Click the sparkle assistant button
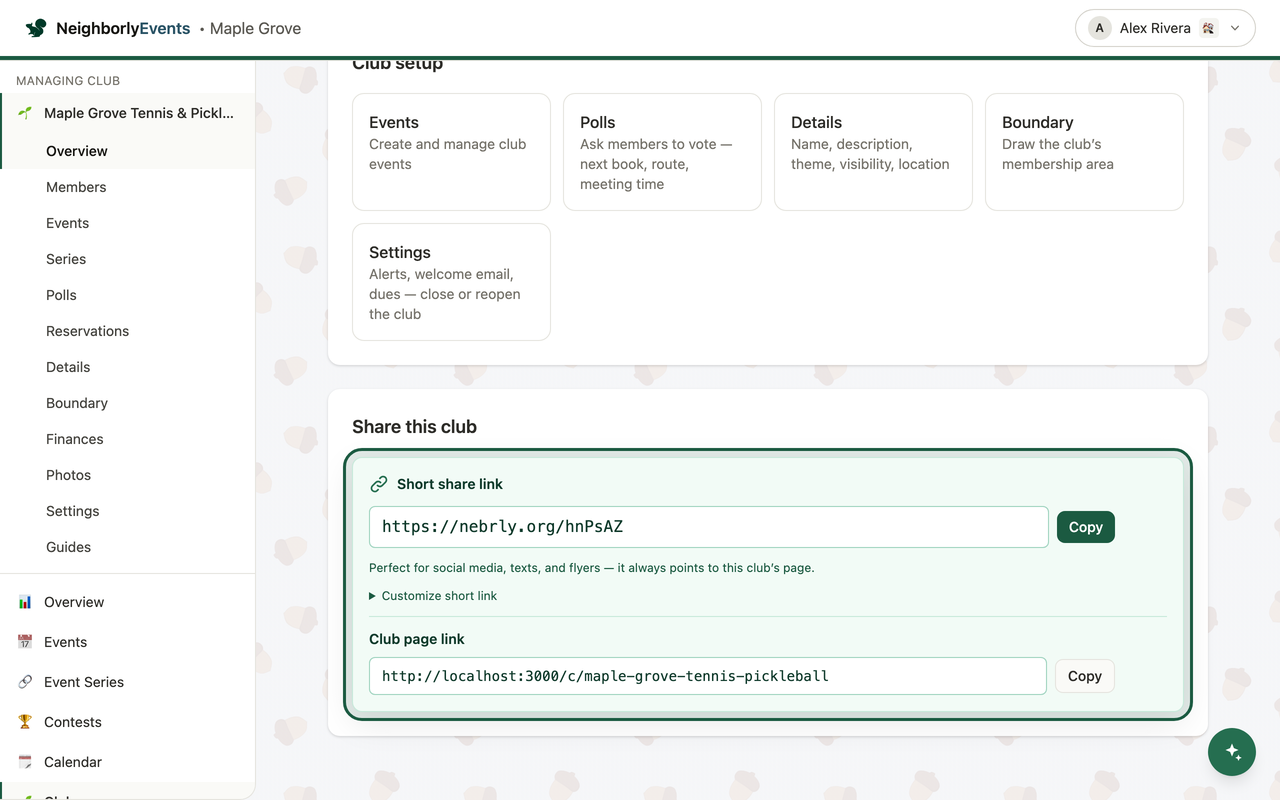Screen dimensions: 1280x800 (1232, 752)
